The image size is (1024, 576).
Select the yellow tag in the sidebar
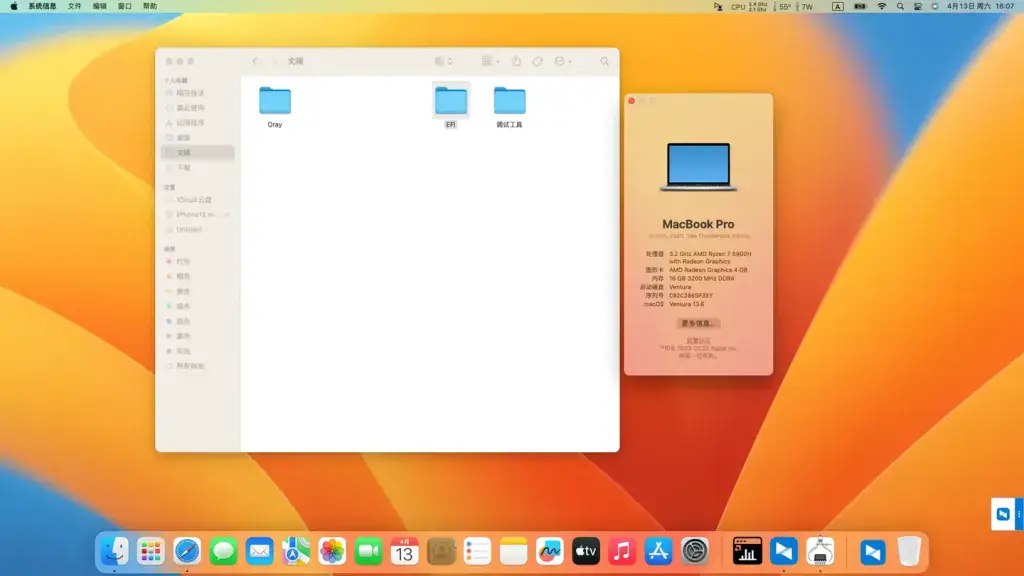click(197, 291)
